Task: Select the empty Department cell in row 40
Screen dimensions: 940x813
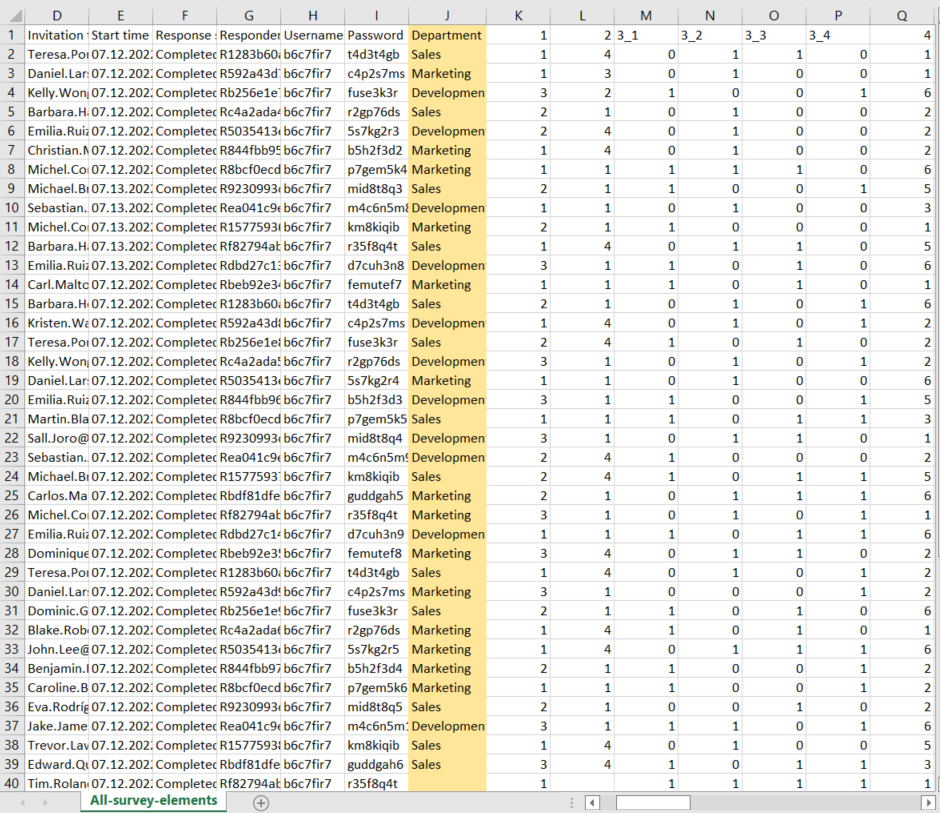Action: coord(447,784)
